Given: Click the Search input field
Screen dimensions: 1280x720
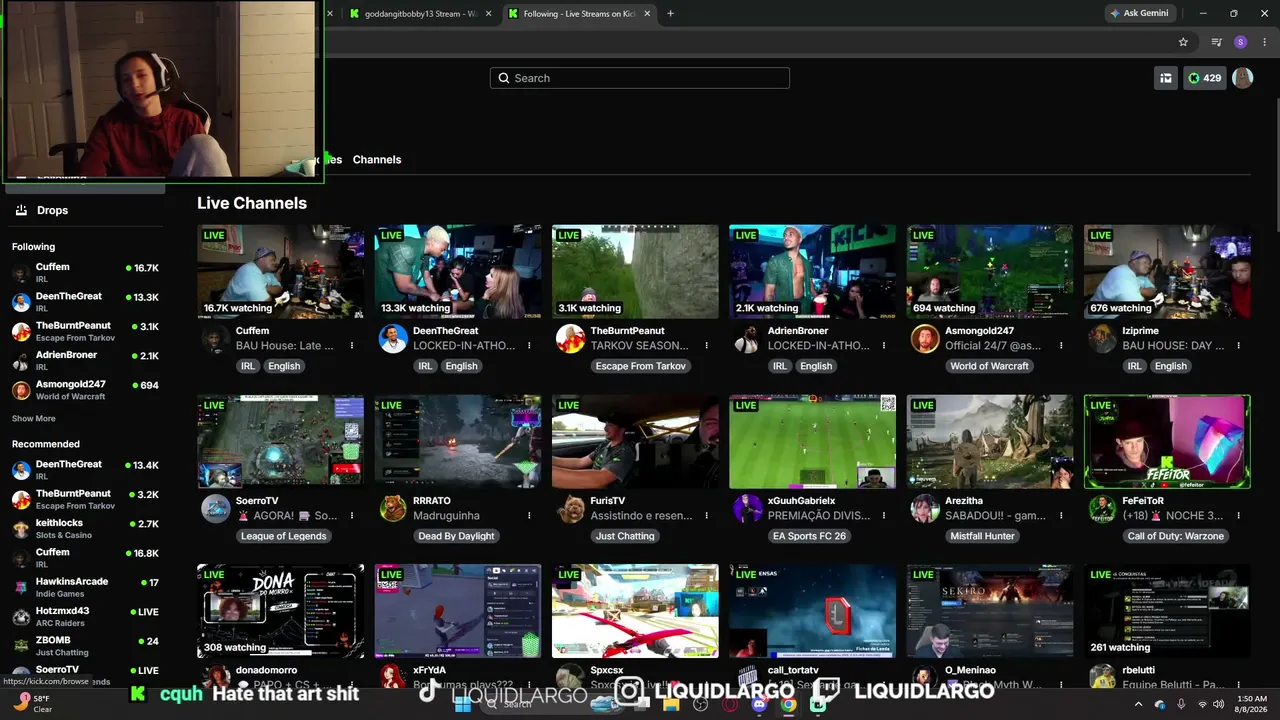Looking at the screenshot, I should [x=640, y=78].
